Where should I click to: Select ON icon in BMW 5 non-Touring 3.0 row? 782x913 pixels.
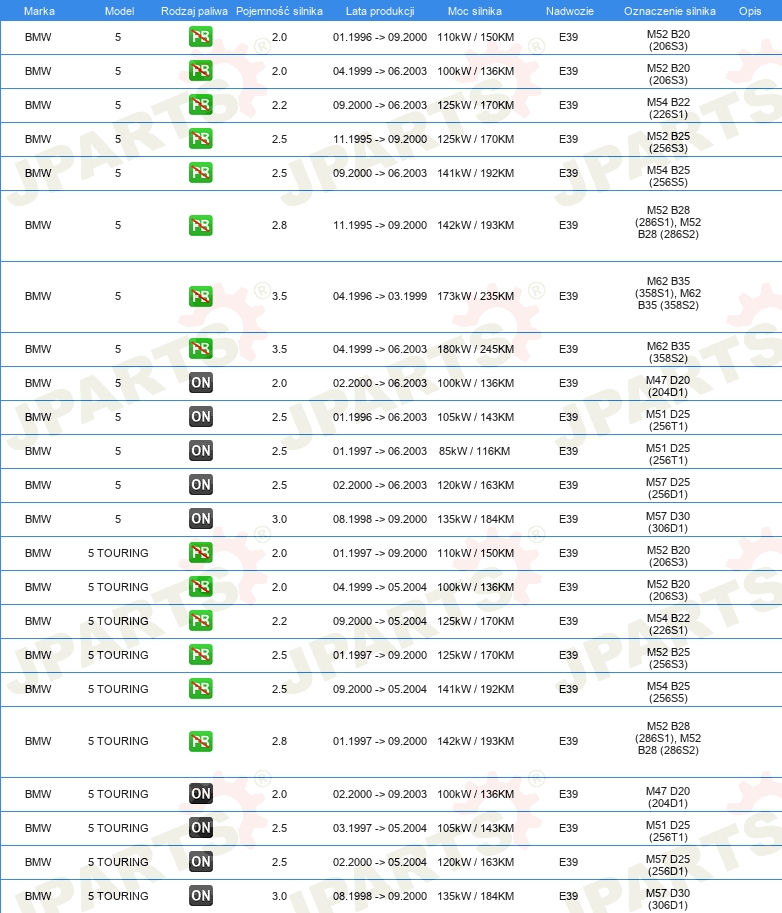(200, 519)
